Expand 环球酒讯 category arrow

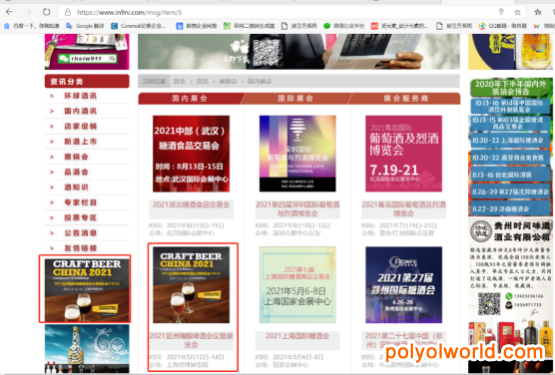click(52, 96)
